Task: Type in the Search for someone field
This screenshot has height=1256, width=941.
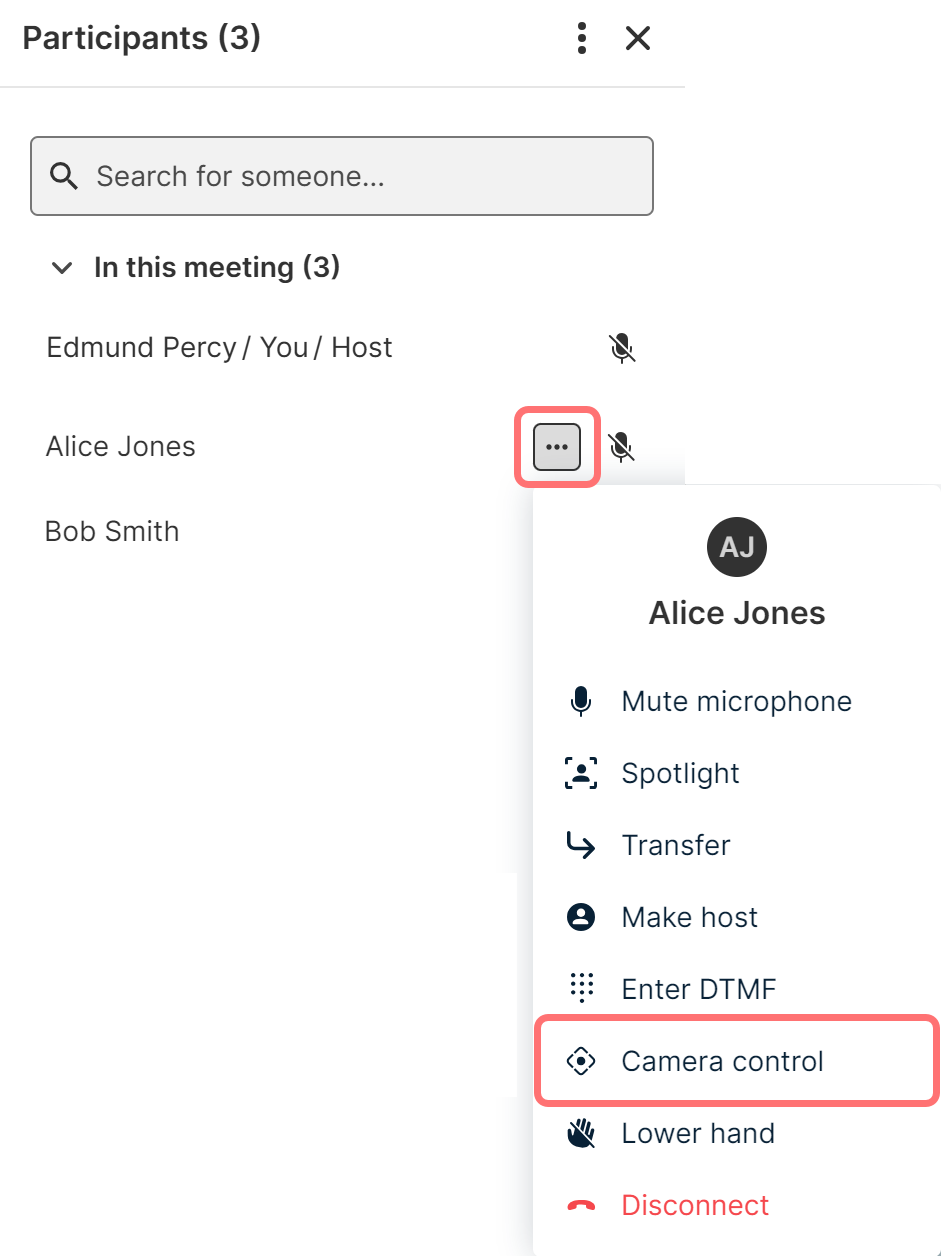Action: click(x=360, y=177)
